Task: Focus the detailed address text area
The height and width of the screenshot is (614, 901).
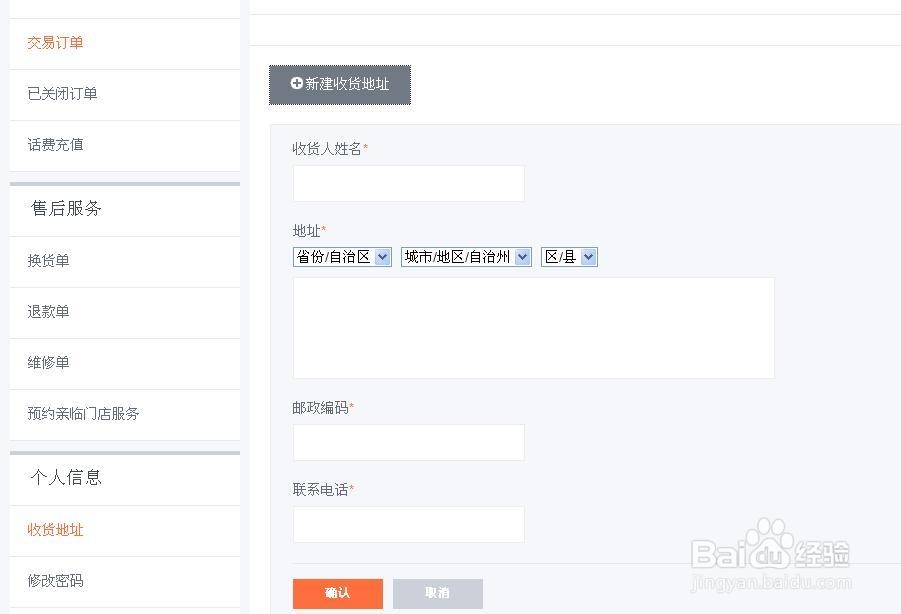Action: click(533, 328)
